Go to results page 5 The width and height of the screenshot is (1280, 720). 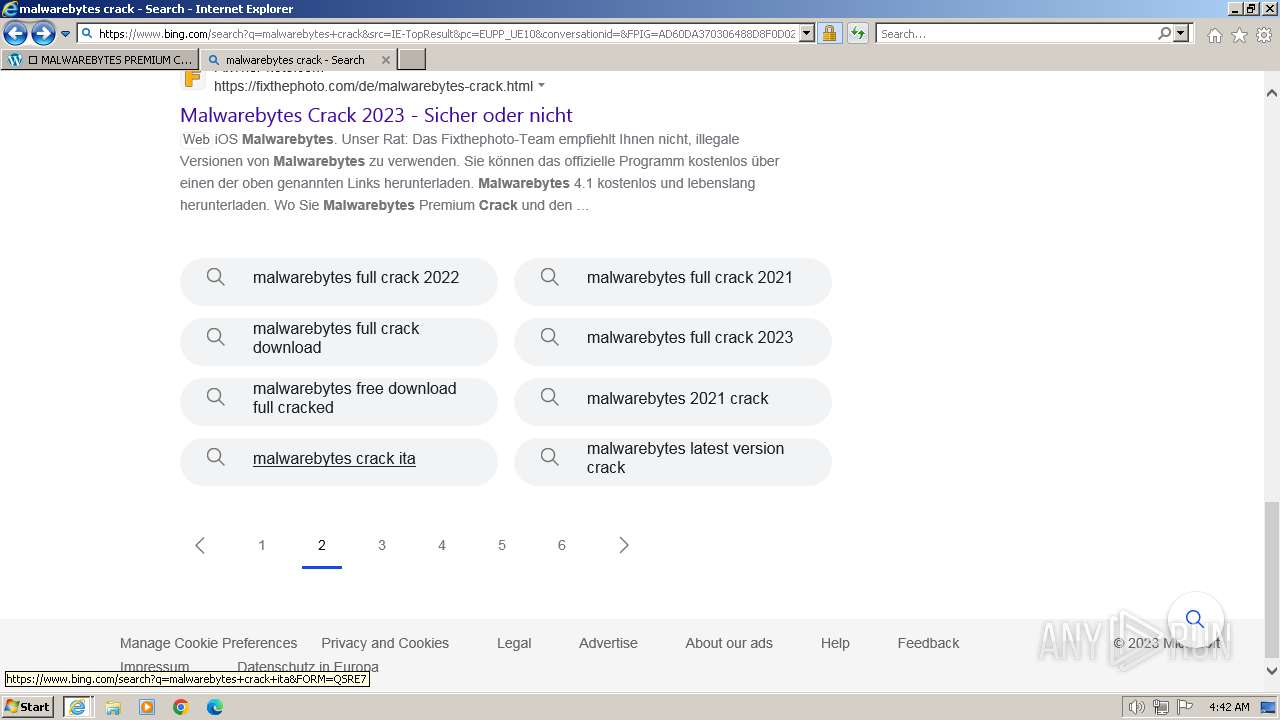coord(502,545)
